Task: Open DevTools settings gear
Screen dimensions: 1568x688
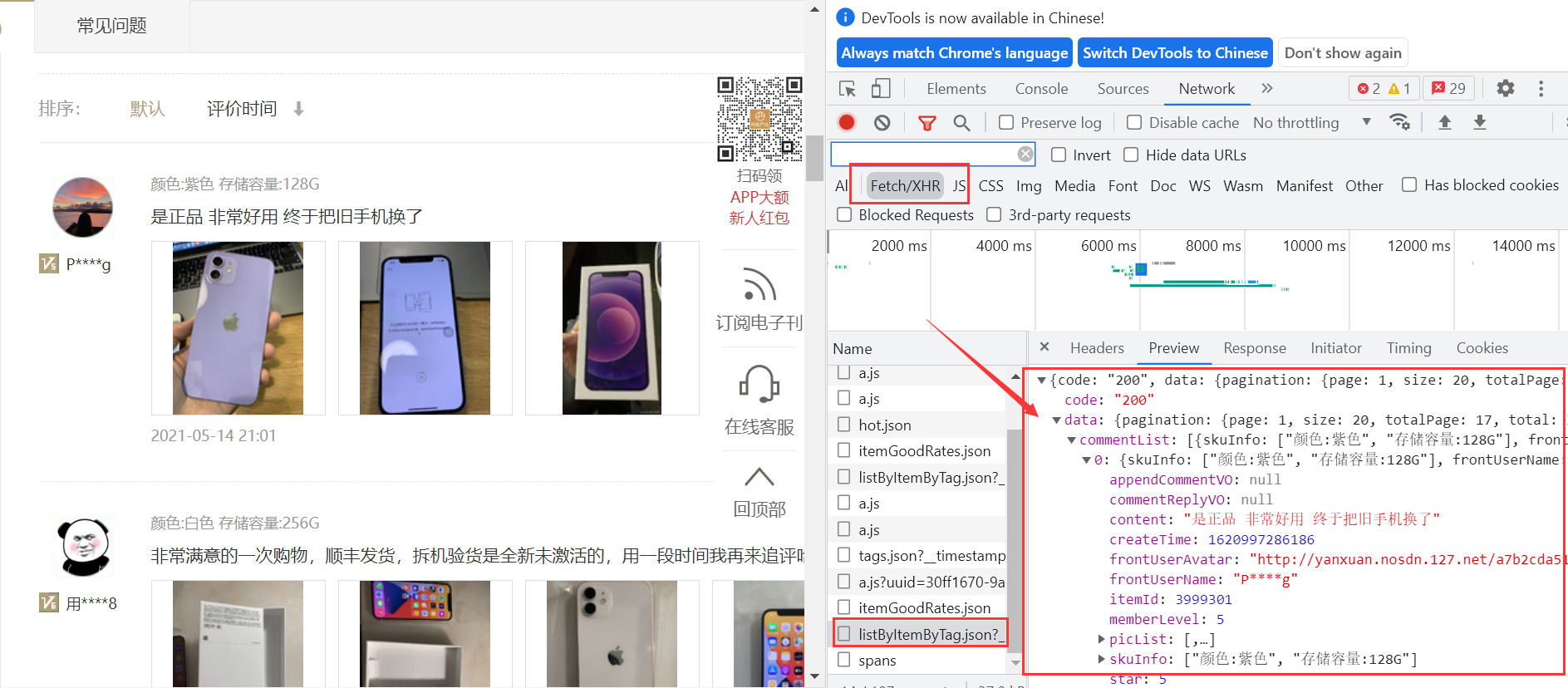Action: [1506, 88]
